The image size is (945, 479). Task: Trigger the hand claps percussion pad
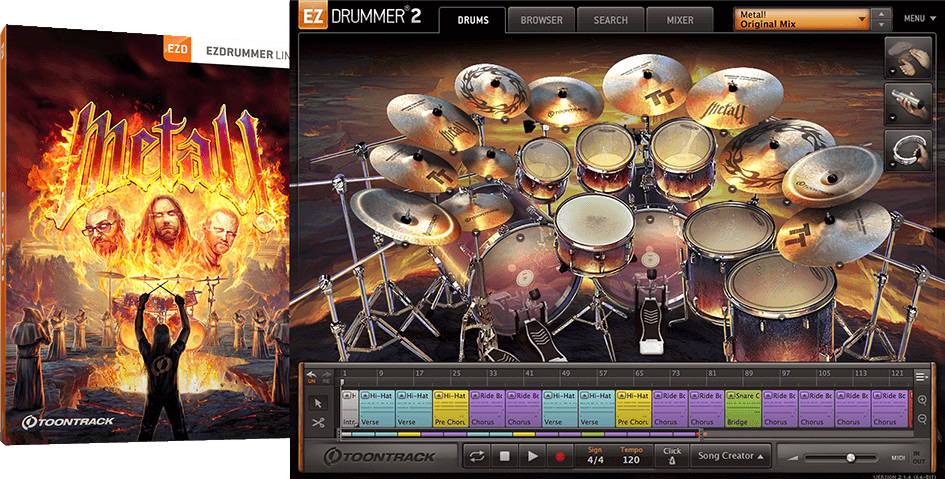click(x=909, y=58)
